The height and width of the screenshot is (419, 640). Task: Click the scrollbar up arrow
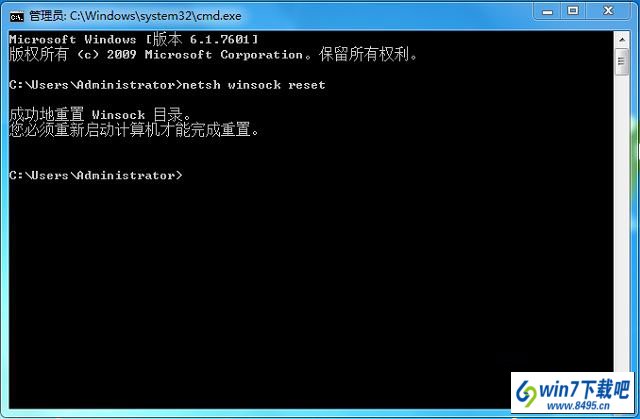pos(622,40)
